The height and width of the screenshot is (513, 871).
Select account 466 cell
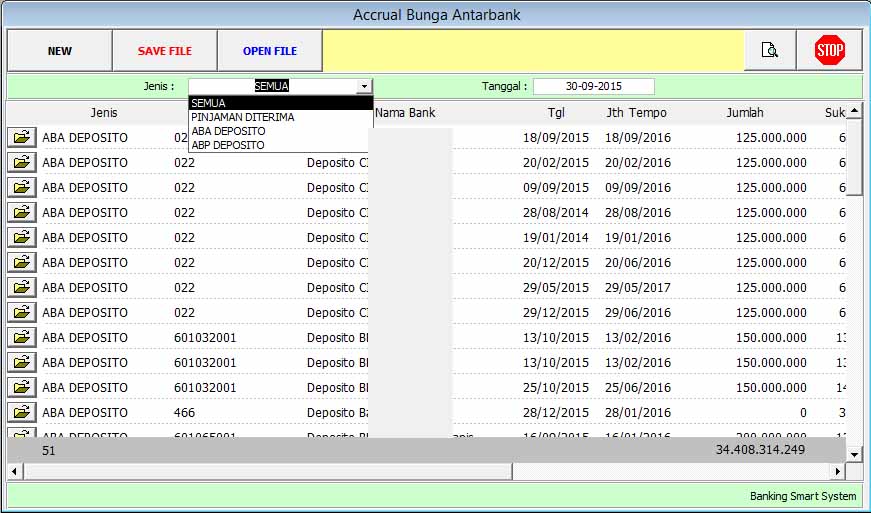coord(184,413)
